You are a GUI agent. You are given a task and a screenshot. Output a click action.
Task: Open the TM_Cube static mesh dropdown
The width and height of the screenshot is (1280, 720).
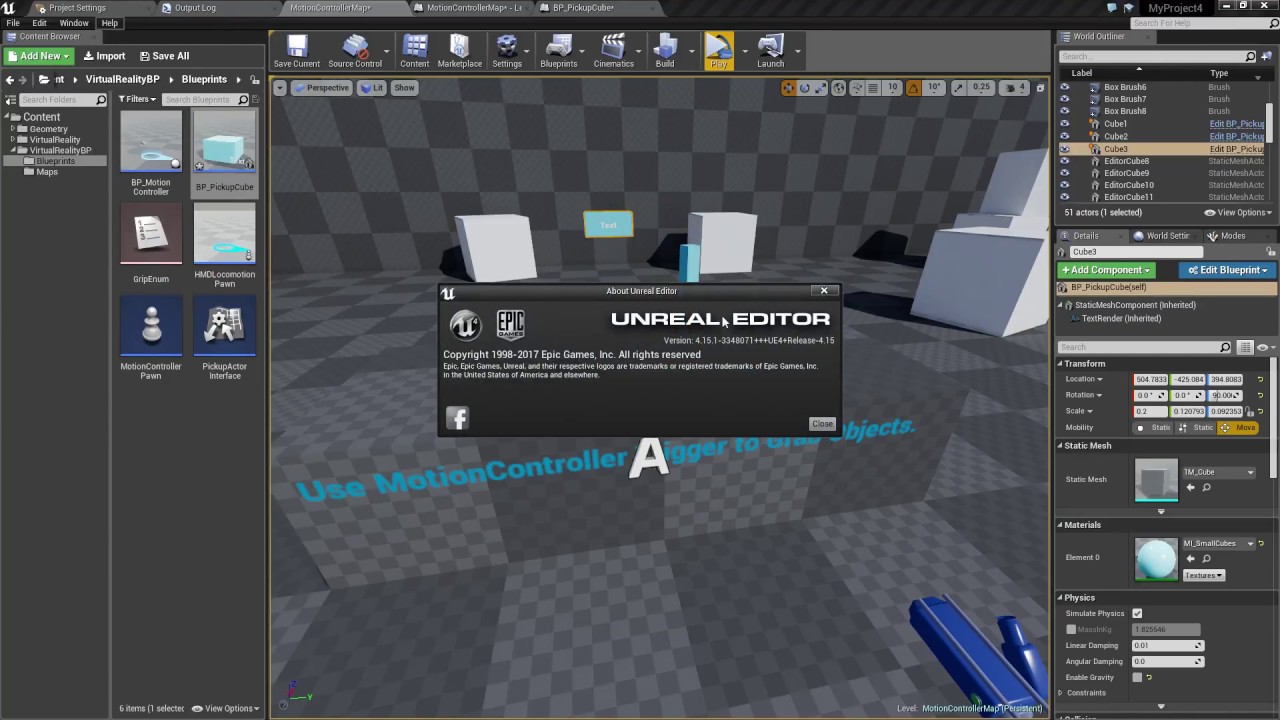pos(1219,472)
